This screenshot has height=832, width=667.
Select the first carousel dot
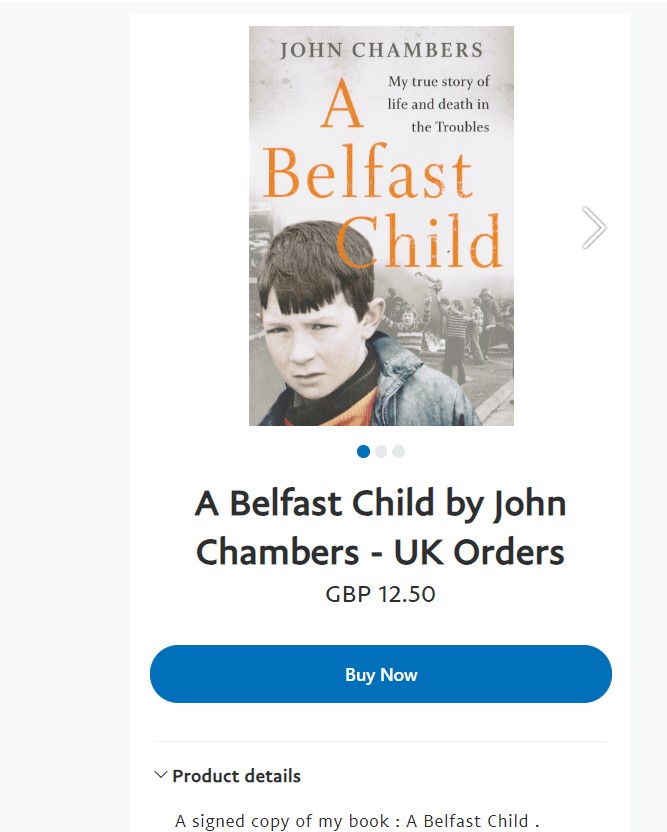coord(363,451)
